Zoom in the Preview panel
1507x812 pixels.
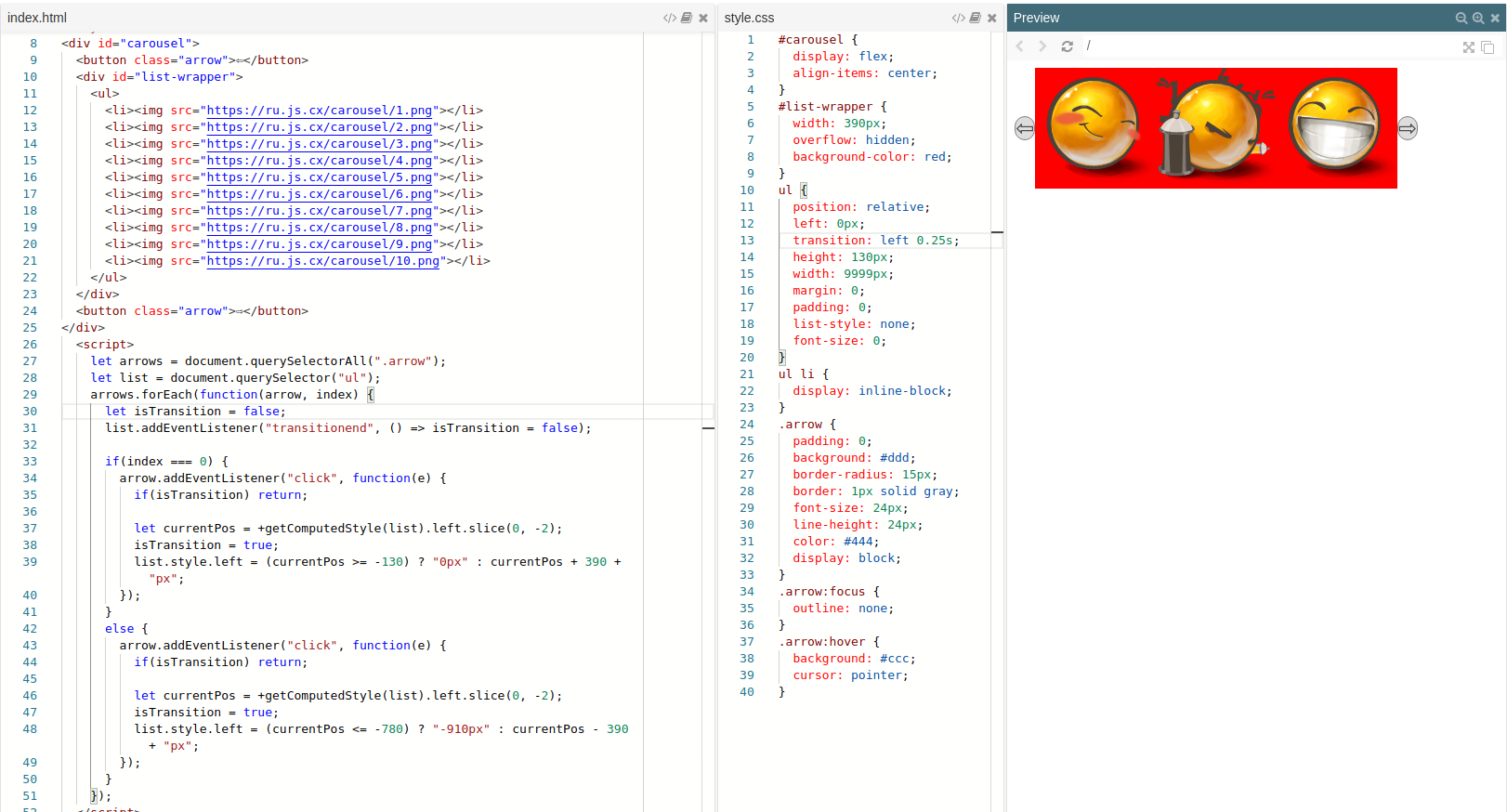[x=1478, y=18]
